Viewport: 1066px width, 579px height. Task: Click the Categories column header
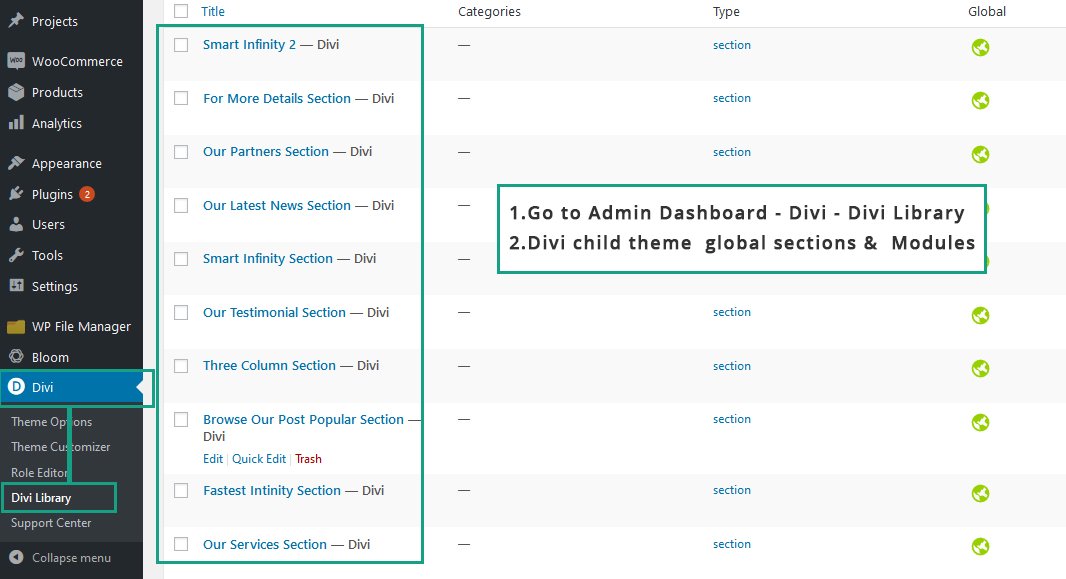(489, 12)
